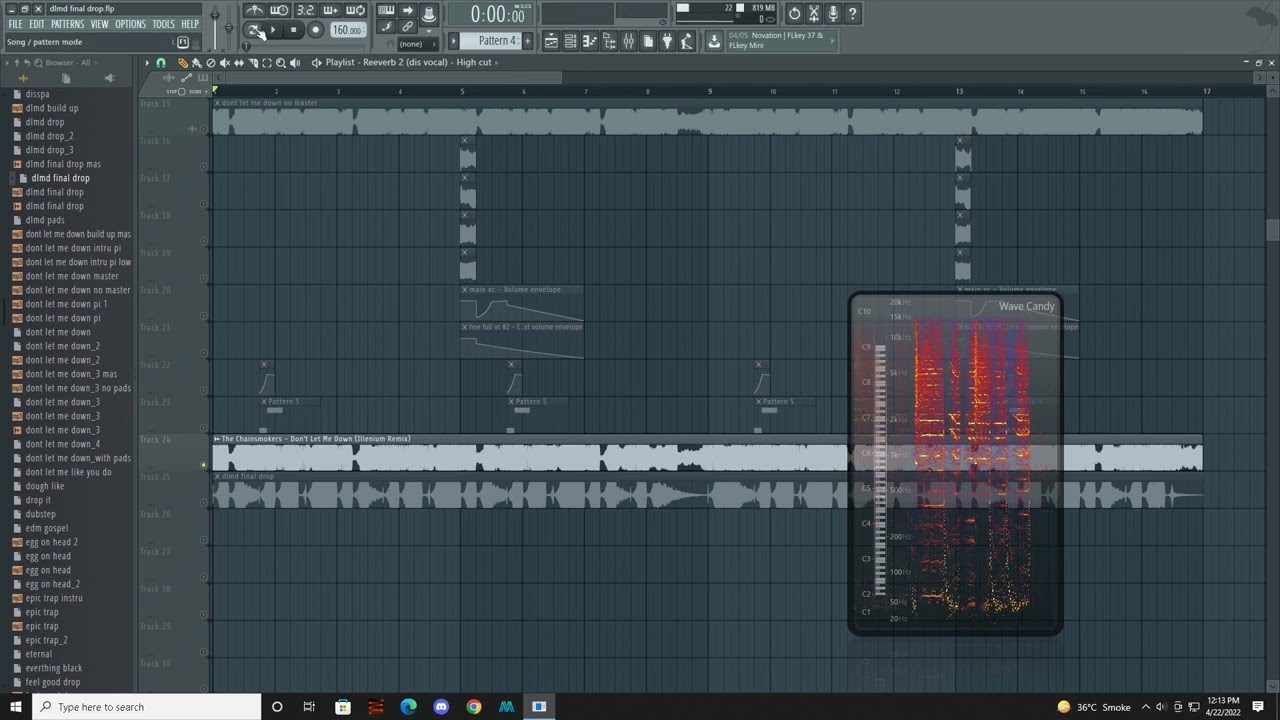Select 'dubstep' in the browser list
The height and width of the screenshot is (720, 1280).
(x=41, y=514)
